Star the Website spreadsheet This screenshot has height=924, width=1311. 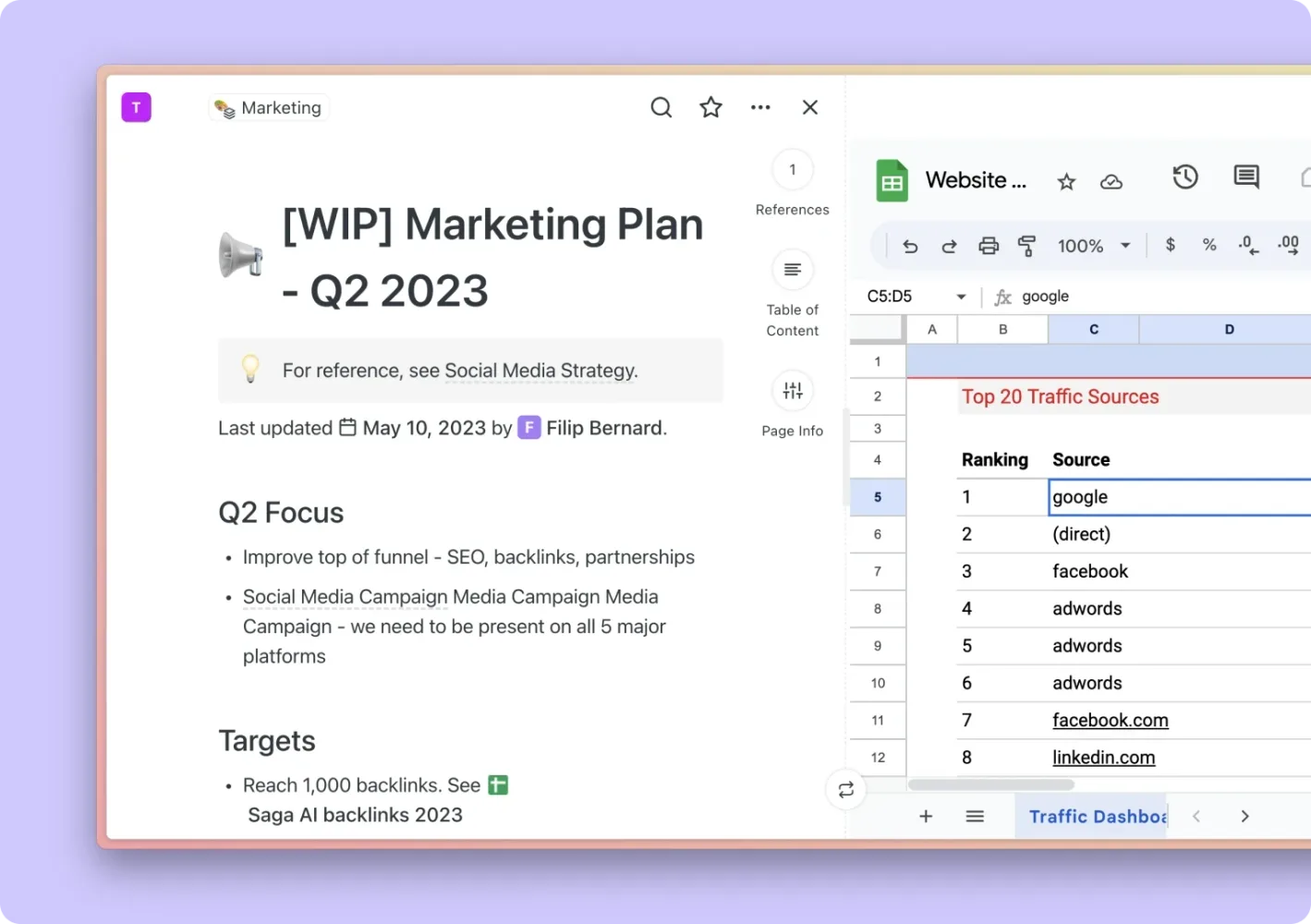(1066, 182)
